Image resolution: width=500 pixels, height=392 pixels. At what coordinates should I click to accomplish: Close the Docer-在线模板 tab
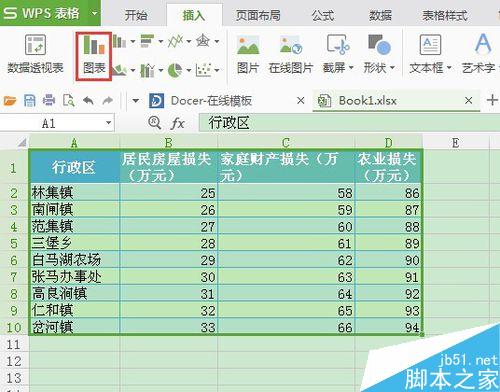pyautogui.click(x=301, y=100)
